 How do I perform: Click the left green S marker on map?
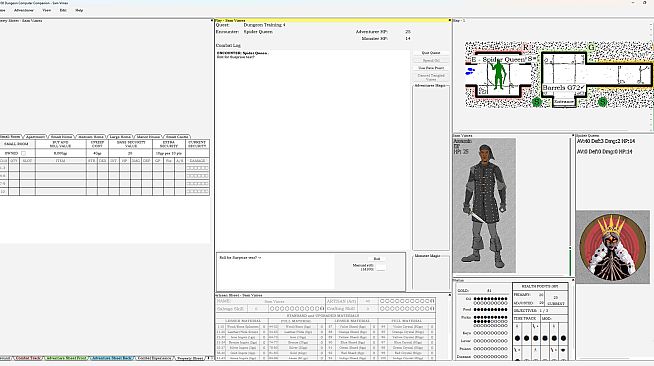pyautogui.click(x=536, y=102)
